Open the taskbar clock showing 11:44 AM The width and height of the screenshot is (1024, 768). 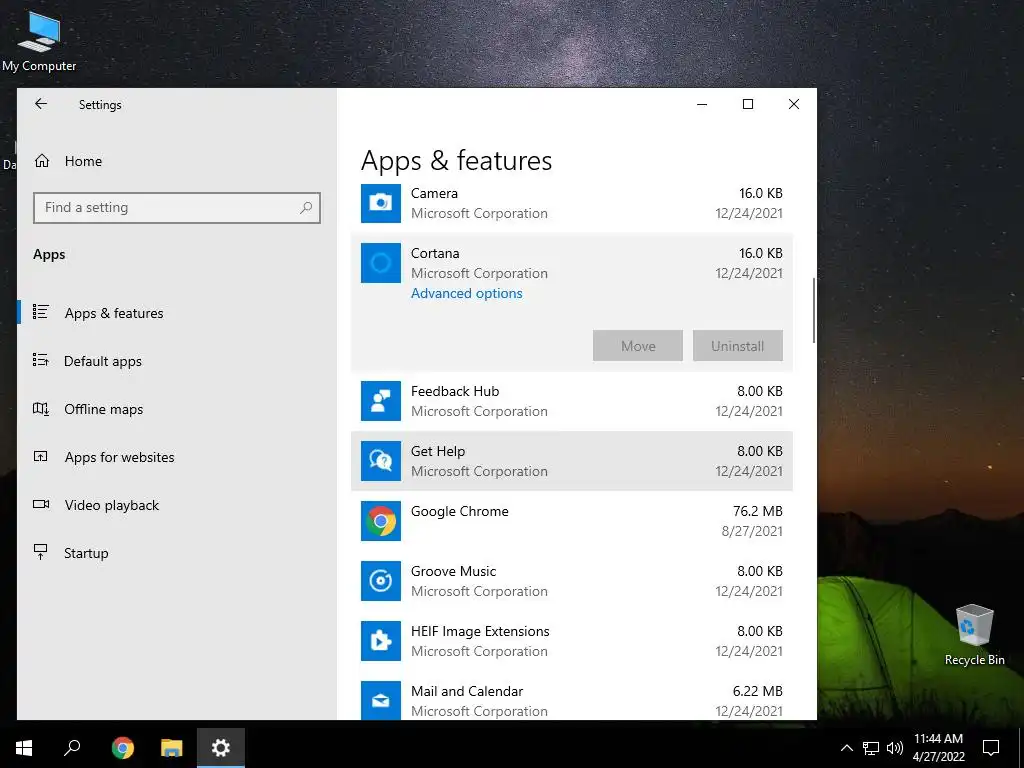(938, 748)
